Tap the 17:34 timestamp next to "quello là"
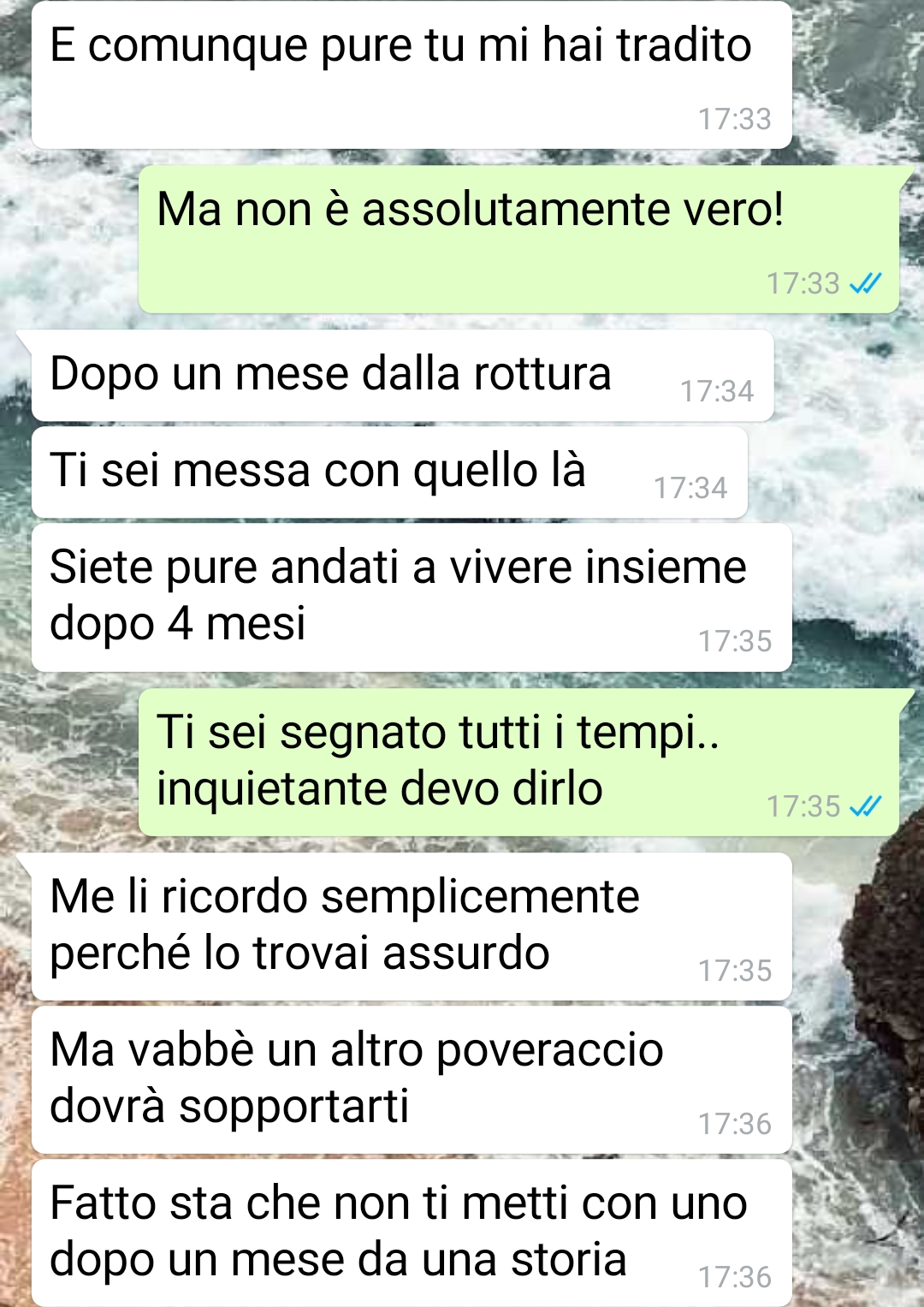Screen dimensions: 924x1307 tap(690, 488)
